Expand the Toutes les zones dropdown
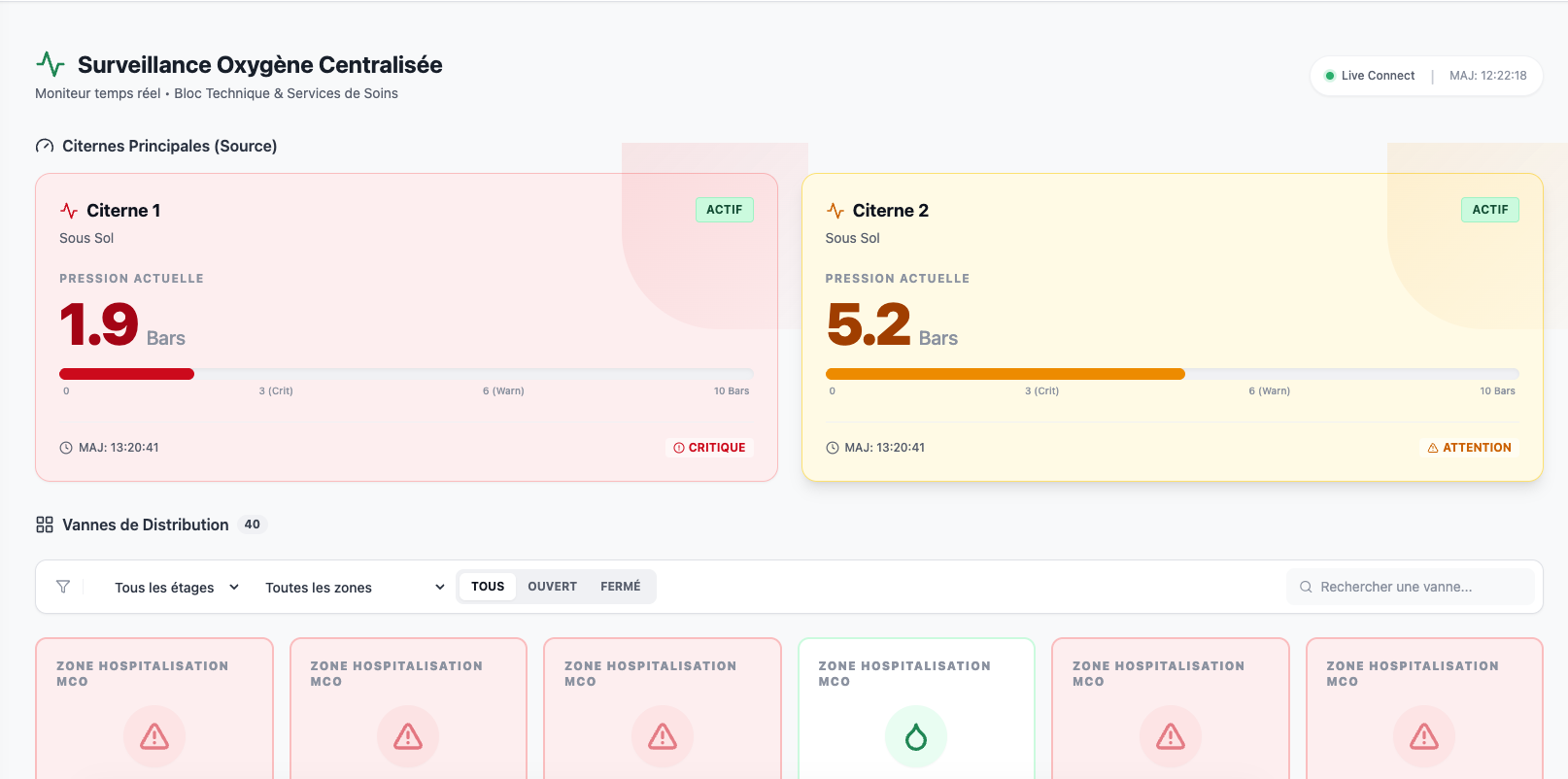This screenshot has height=779, width=1568. [x=355, y=588]
